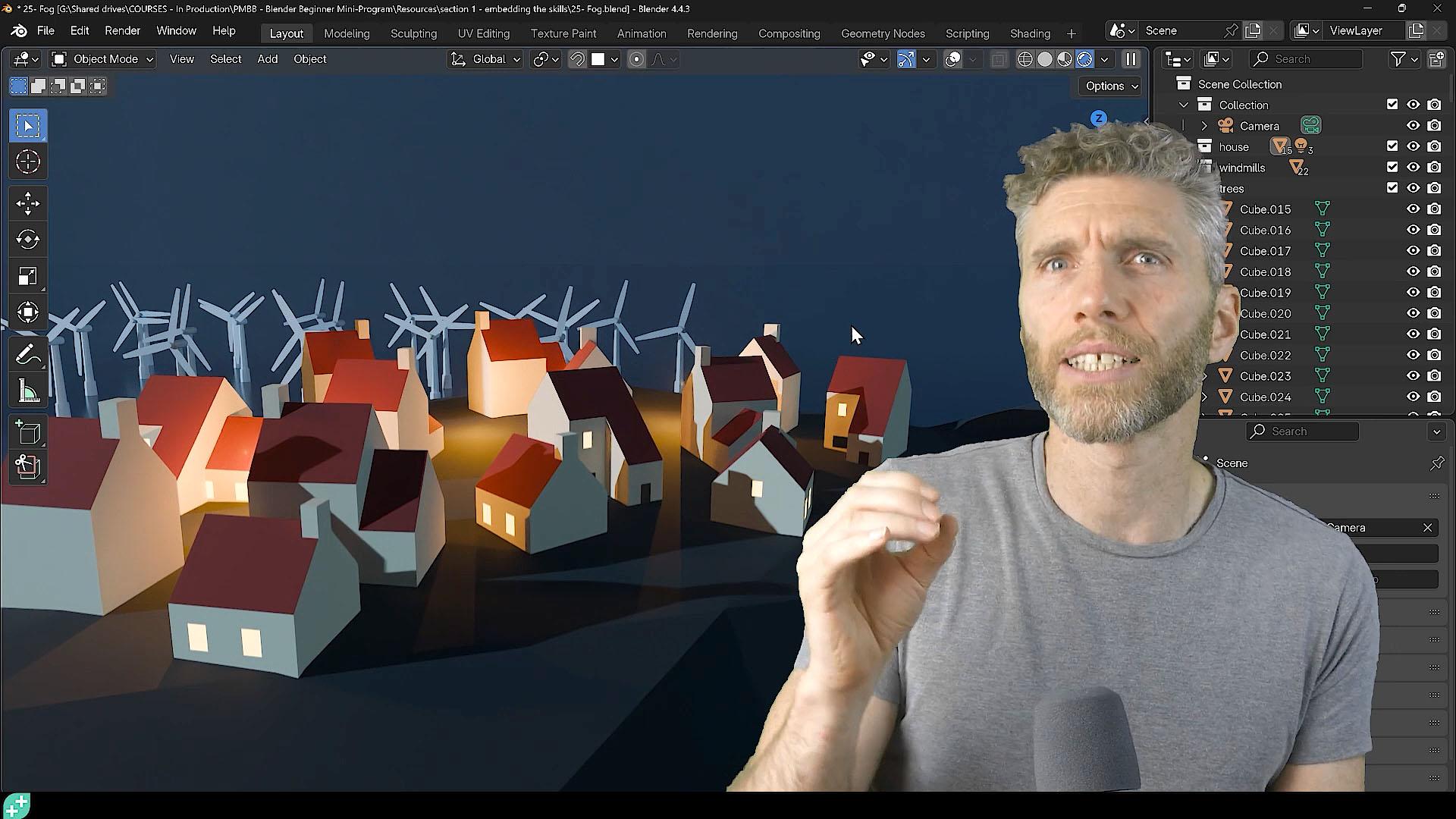The width and height of the screenshot is (1456, 819).
Task: Activate the Annotate pencil tool
Action: pyautogui.click(x=28, y=355)
